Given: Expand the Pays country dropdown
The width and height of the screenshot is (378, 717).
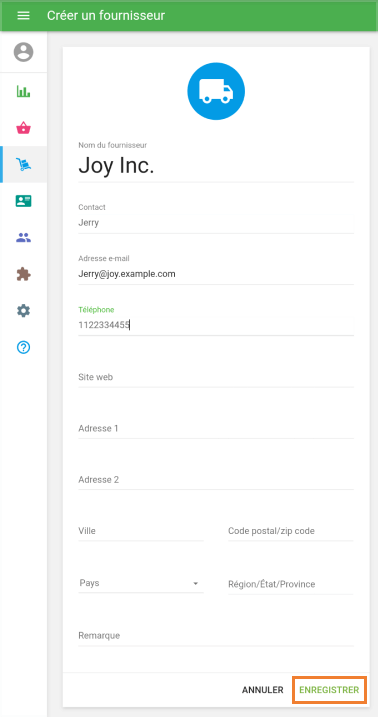Looking at the screenshot, I should click(x=141, y=583).
